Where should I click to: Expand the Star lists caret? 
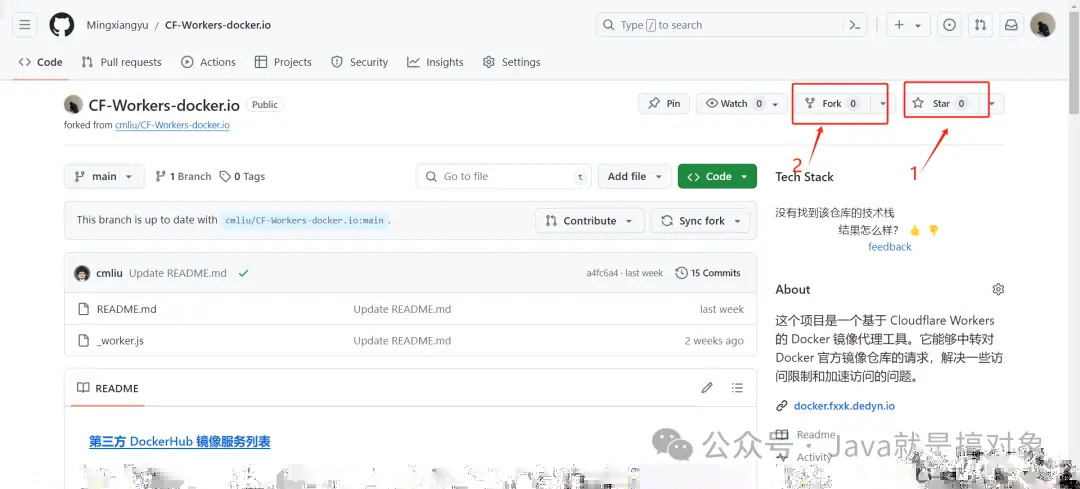click(993, 104)
